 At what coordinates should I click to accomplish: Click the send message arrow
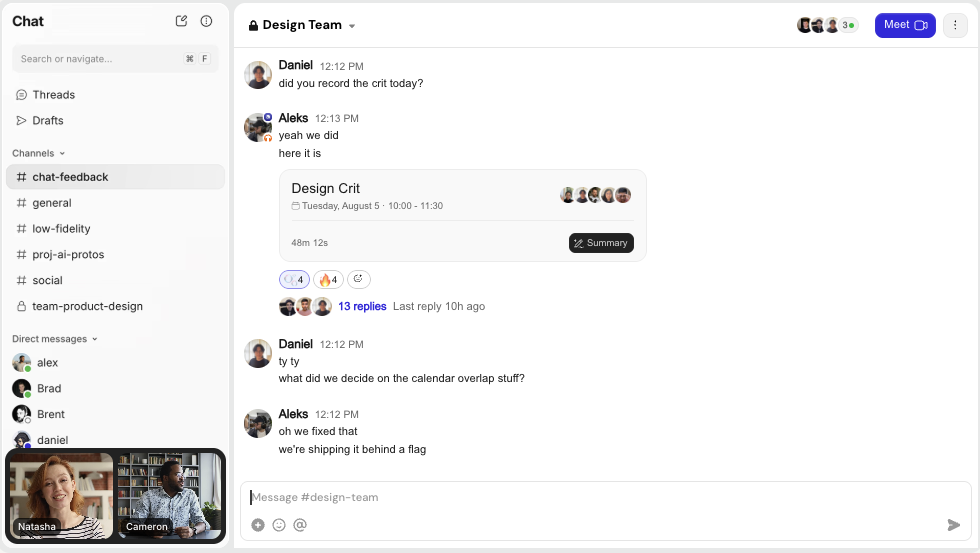pos(953,525)
